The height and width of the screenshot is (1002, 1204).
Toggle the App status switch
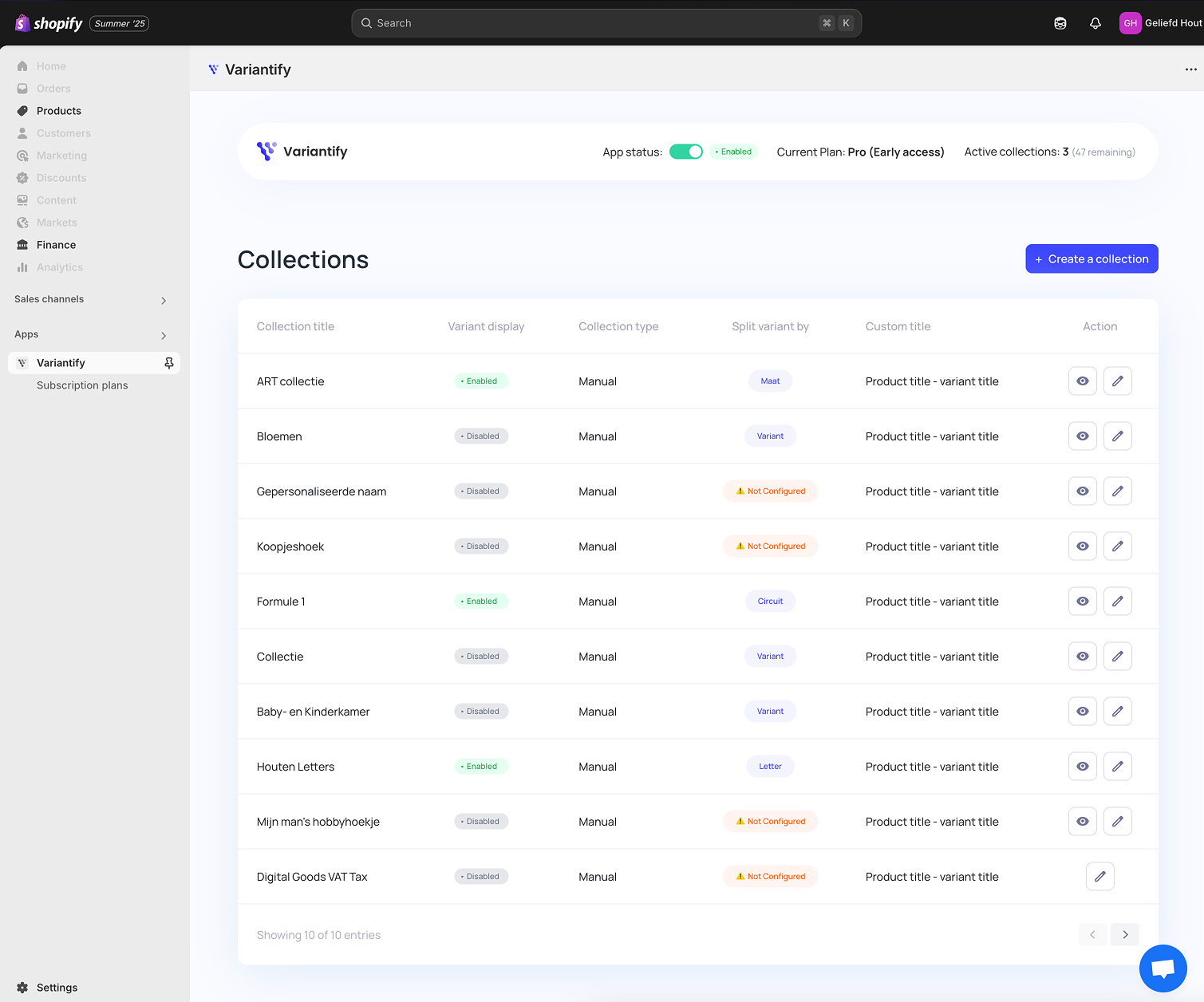[x=686, y=152]
